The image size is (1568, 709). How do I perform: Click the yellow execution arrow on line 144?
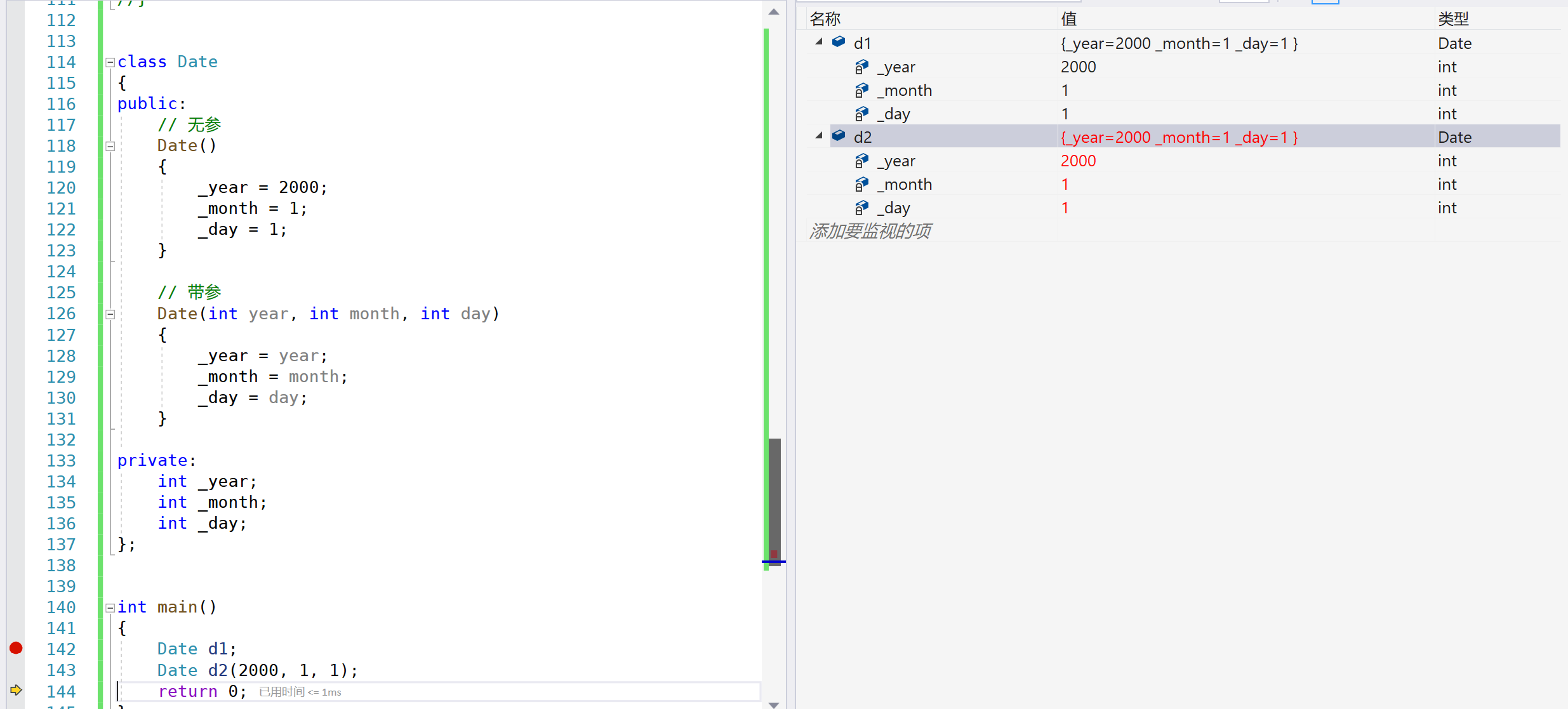(x=16, y=690)
